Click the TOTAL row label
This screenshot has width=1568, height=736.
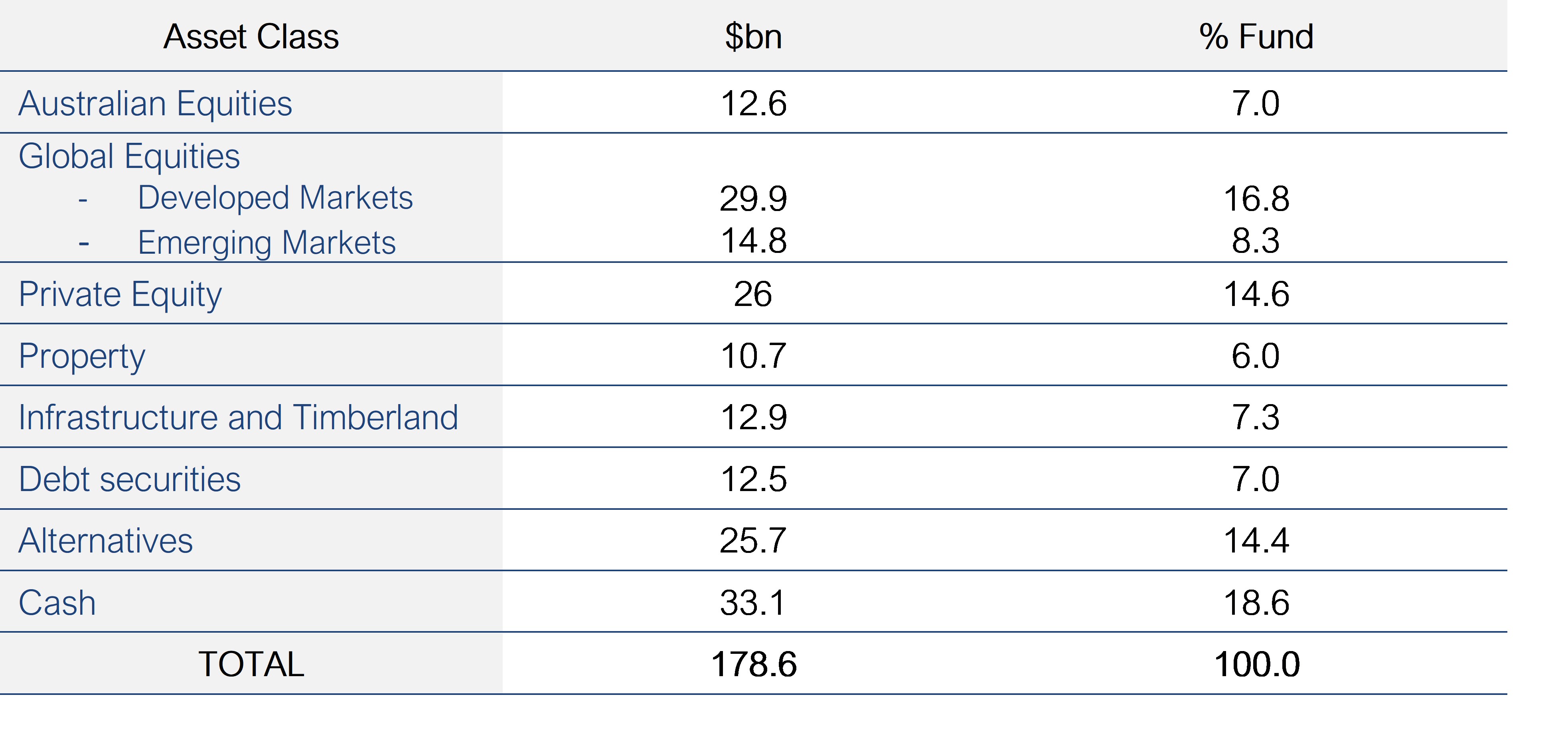coord(251,663)
